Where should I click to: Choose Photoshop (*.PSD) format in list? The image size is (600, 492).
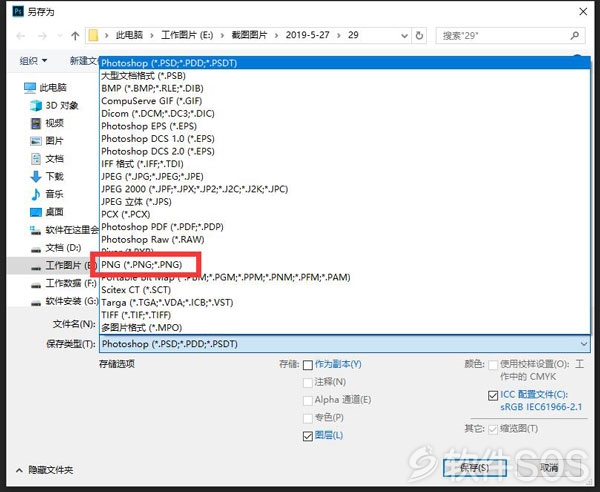click(345, 63)
